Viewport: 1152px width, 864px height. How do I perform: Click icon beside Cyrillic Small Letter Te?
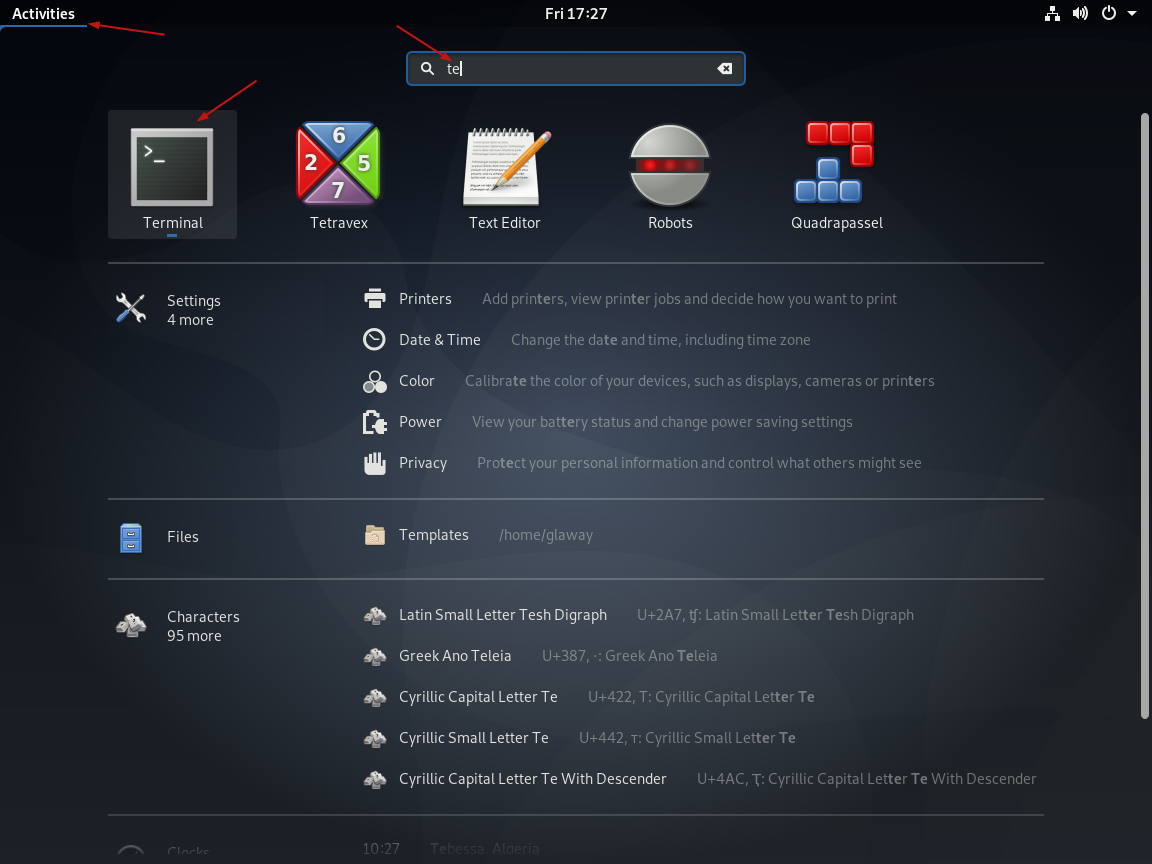(375, 738)
